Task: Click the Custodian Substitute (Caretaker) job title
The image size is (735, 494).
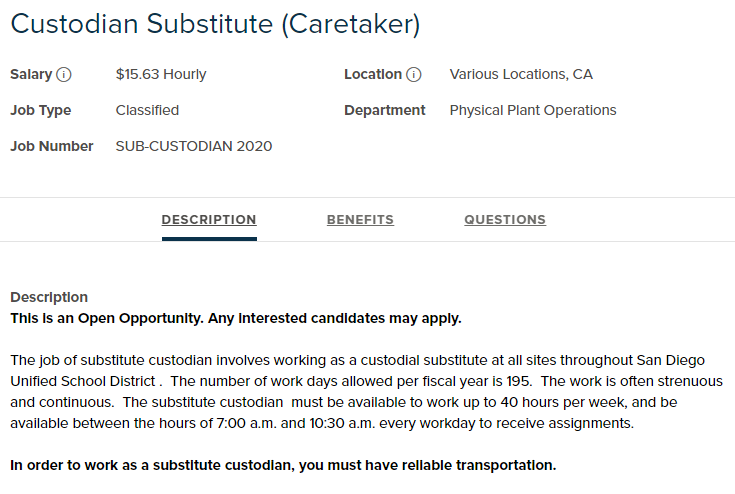Action: point(215,25)
